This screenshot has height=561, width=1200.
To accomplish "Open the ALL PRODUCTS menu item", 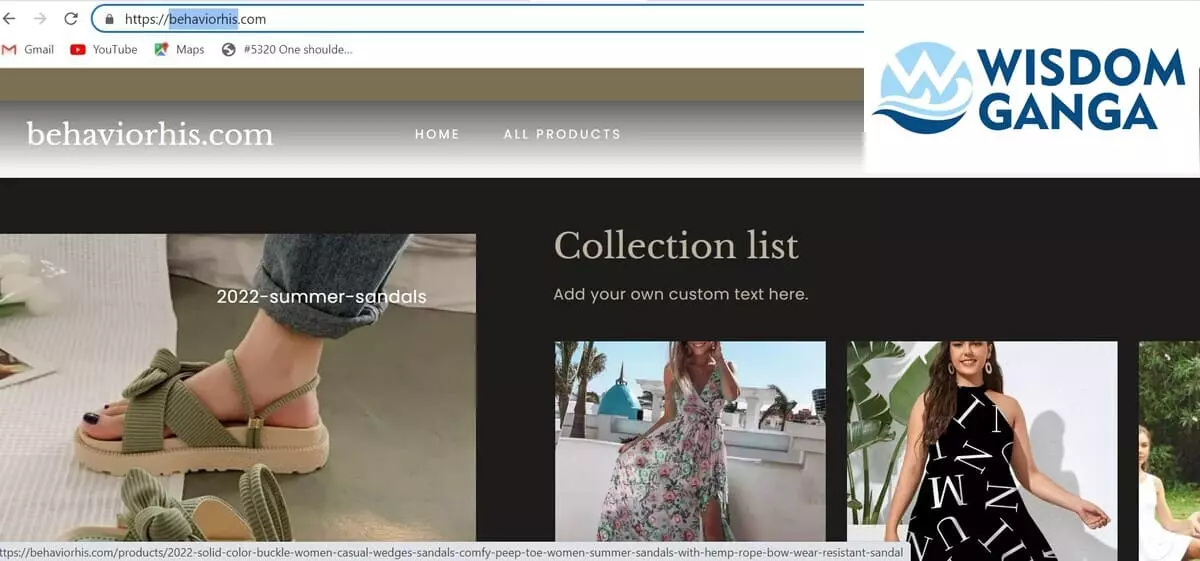I will 562,134.
